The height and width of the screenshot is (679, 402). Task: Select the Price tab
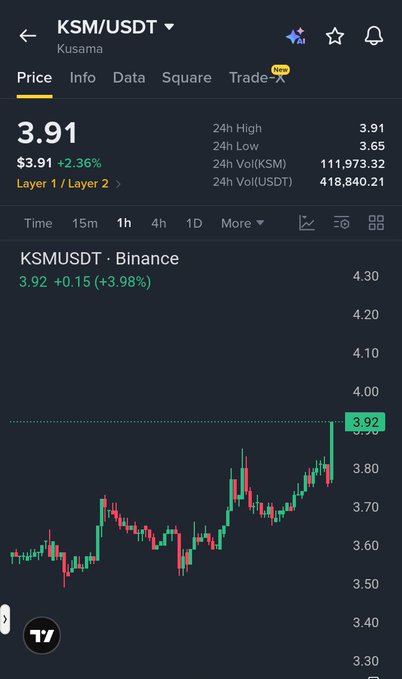click(34, 78)
